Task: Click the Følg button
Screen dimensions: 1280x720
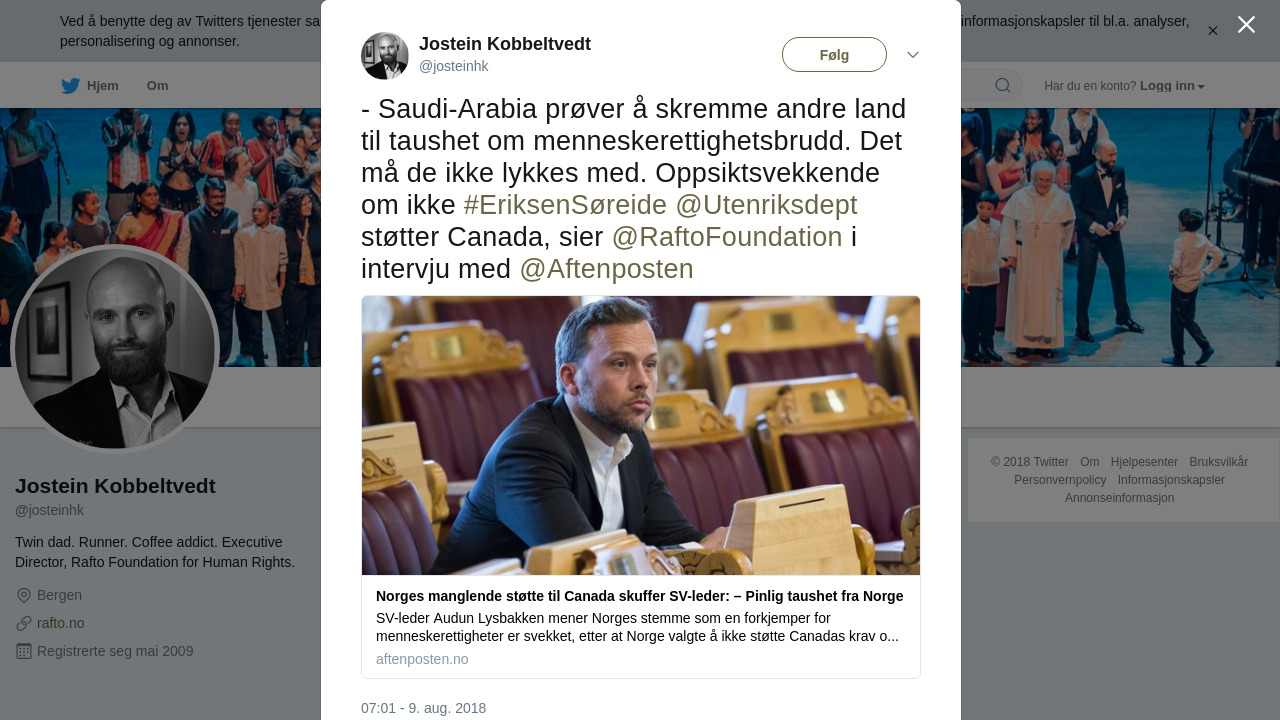Action: (x=834, y=55)
